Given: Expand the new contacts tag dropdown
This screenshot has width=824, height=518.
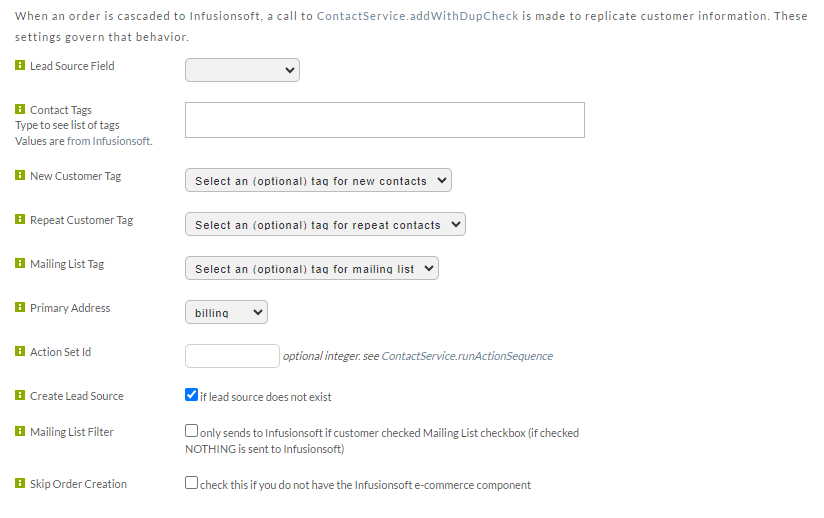Looking at the screenshot, I should (x=318, y=180).
